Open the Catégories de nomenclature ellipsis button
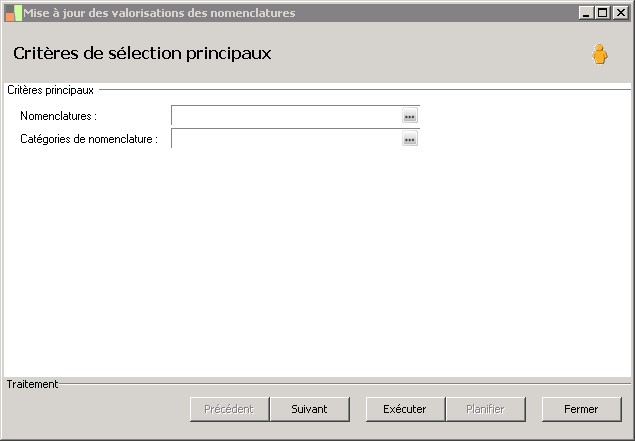The height and width of the screenshot is (441, 635). point(409,140)
